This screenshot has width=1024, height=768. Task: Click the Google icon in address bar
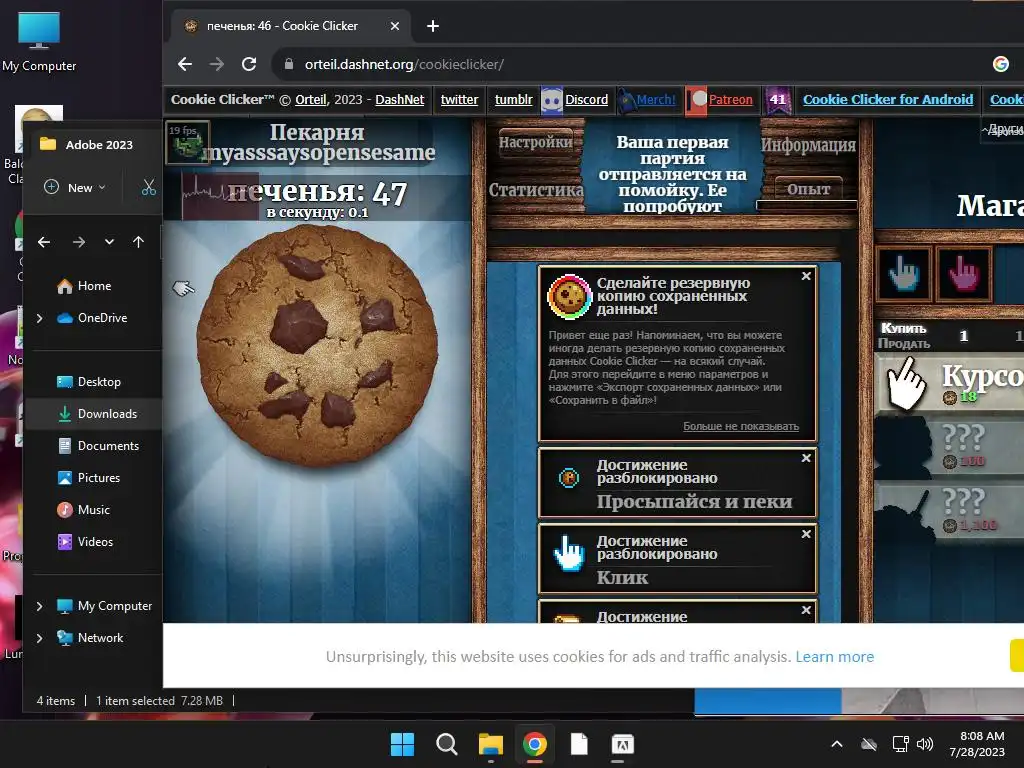point(1000,64)
